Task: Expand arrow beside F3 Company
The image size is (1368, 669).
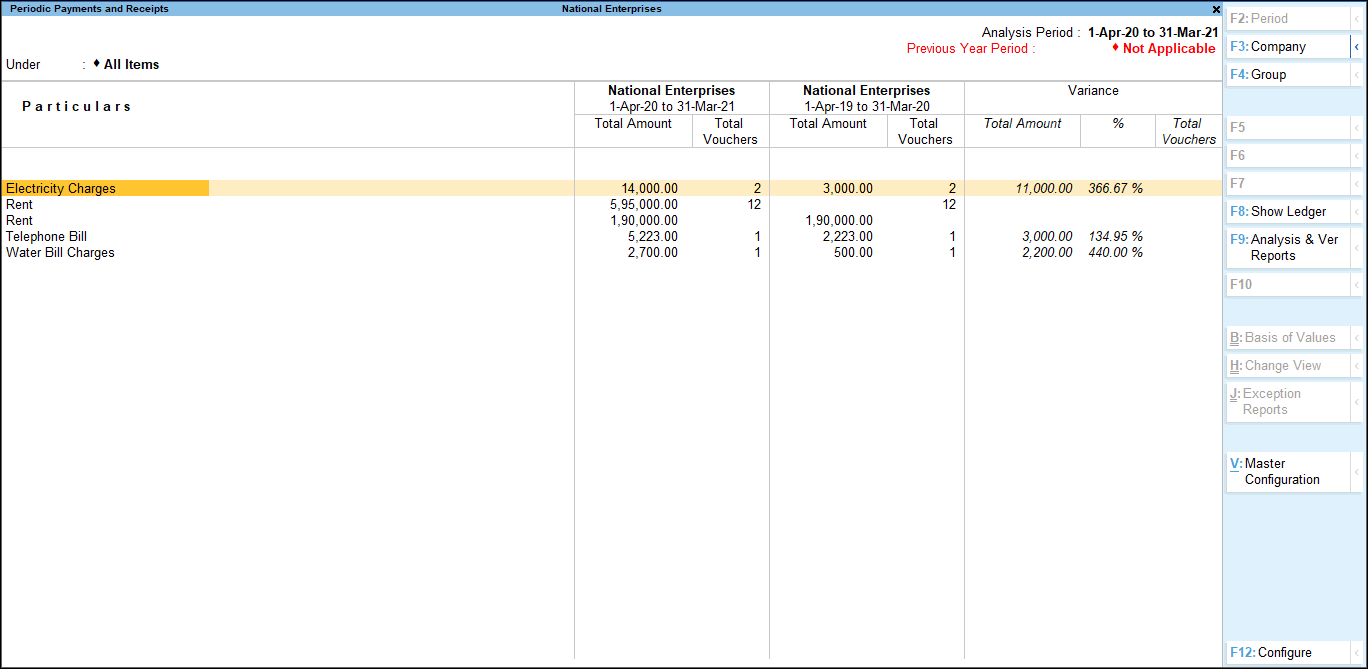Action: pyautogui.click(x=1357, y=47)
